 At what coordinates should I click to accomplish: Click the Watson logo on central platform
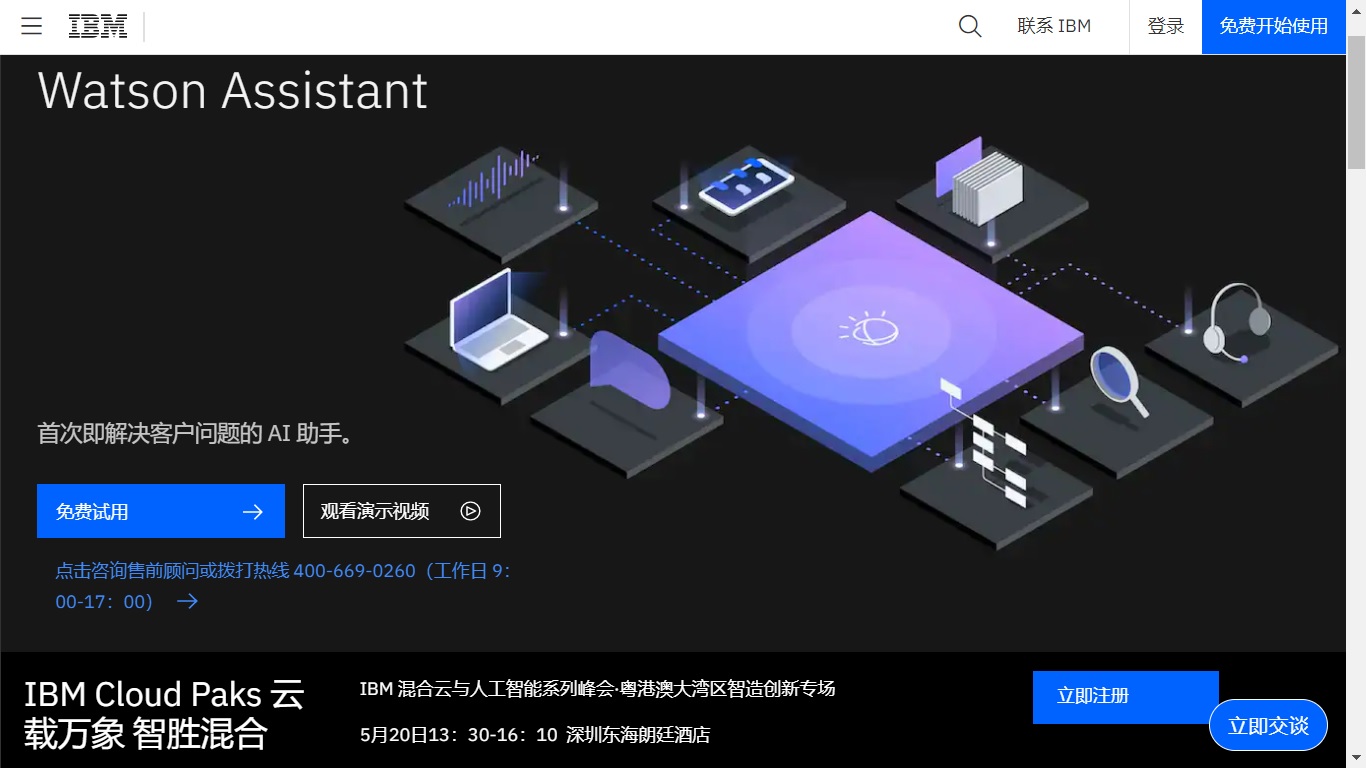click(868, 328)
